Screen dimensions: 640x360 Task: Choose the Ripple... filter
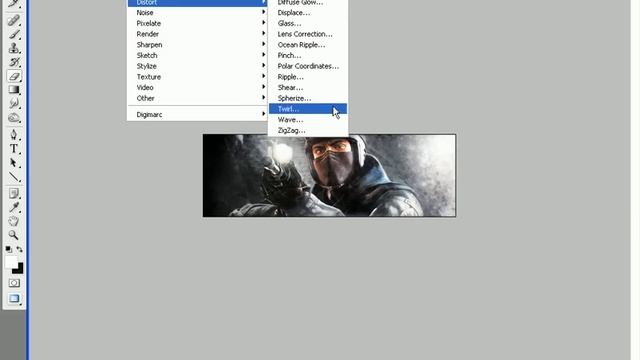click(x=308, y=77)
